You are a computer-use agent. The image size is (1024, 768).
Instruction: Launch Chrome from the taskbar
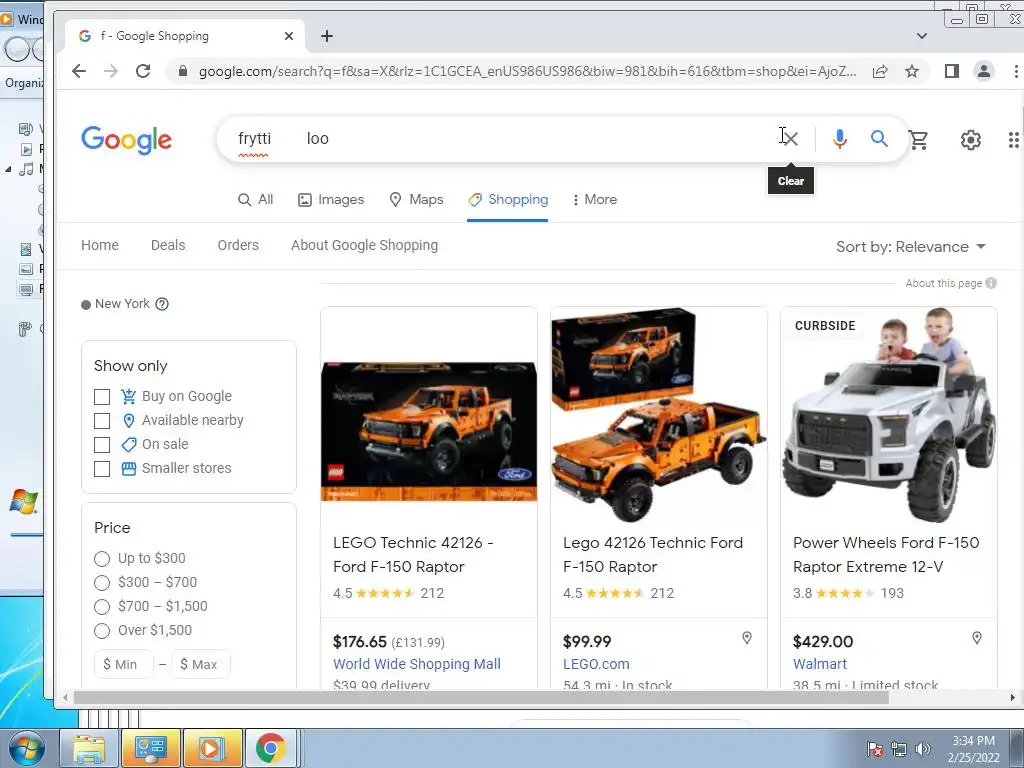click(270, 748)
